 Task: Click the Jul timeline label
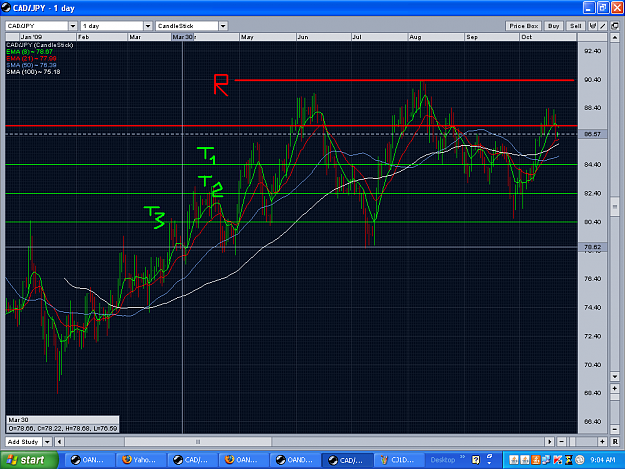(357, 37)
